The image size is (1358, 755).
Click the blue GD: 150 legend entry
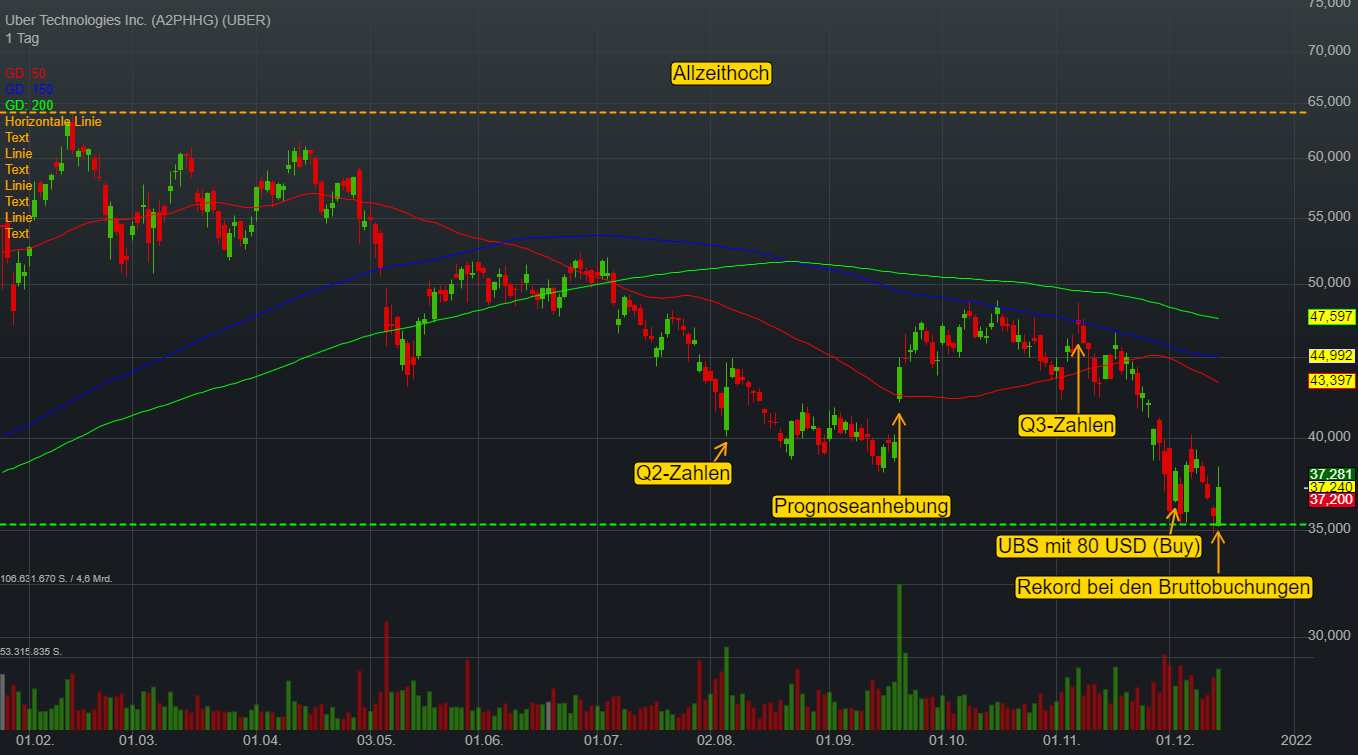point(29,89)
